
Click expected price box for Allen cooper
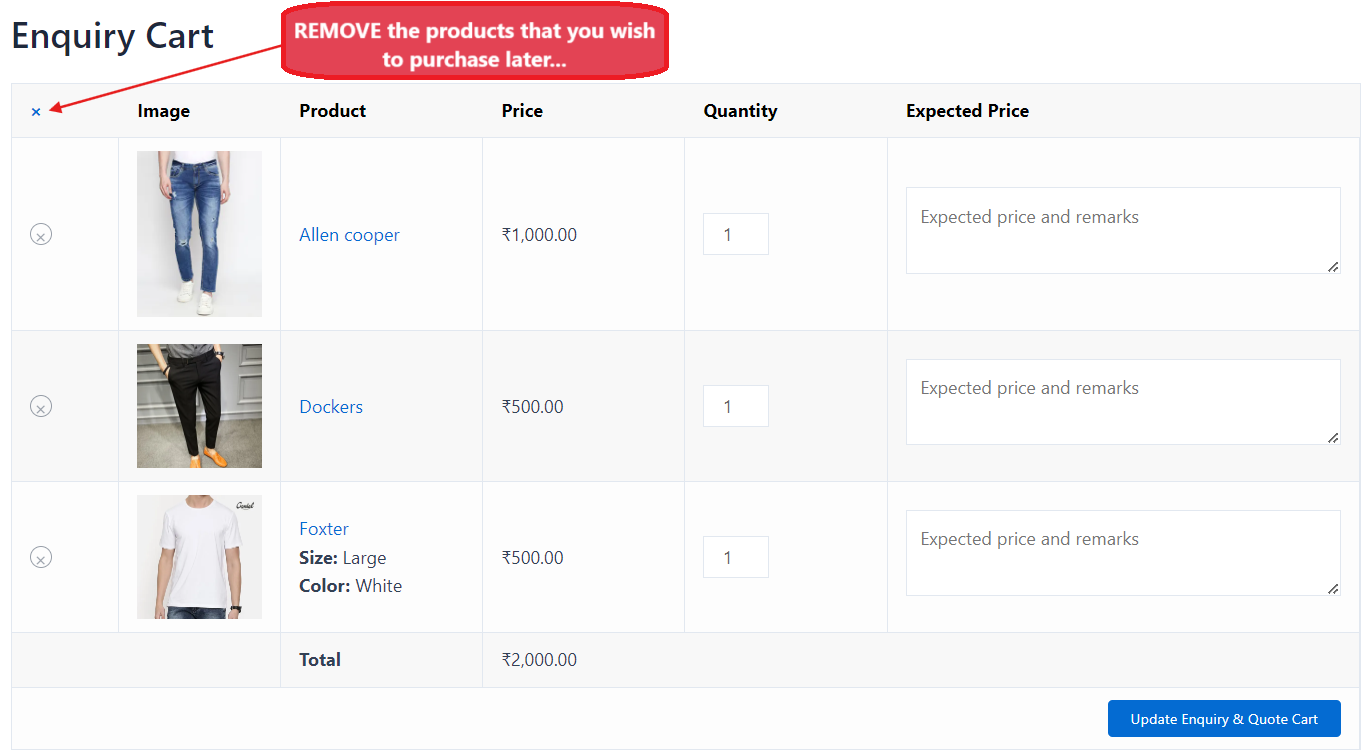(x=1122, y=230)
